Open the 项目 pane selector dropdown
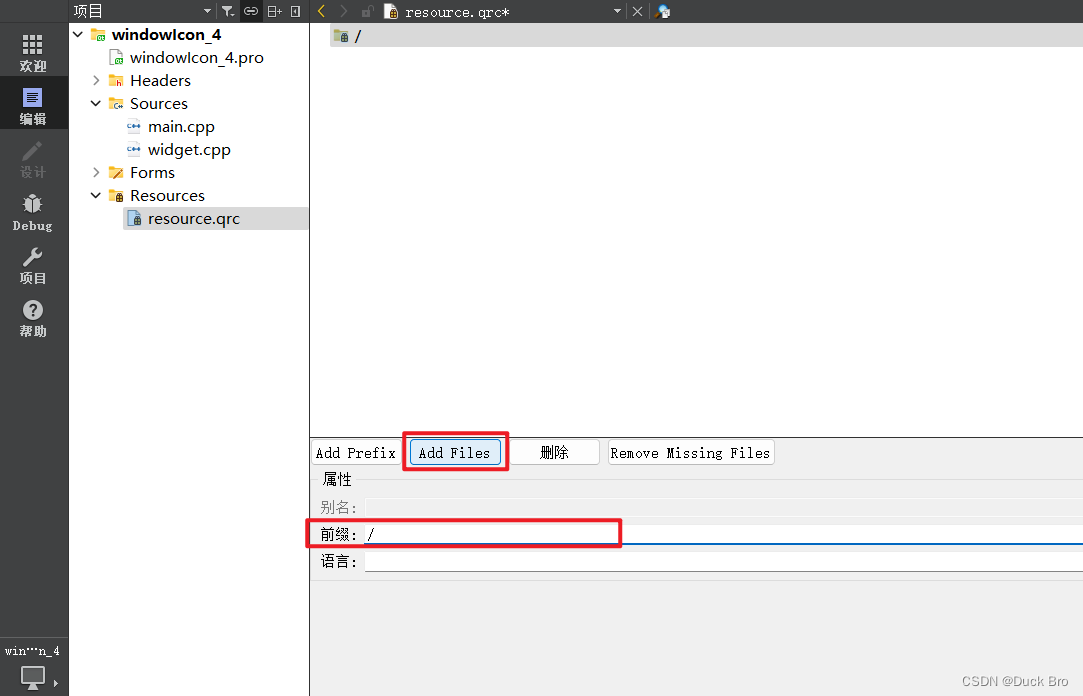This screenshot has width=1083, height=696. (207, 11)
